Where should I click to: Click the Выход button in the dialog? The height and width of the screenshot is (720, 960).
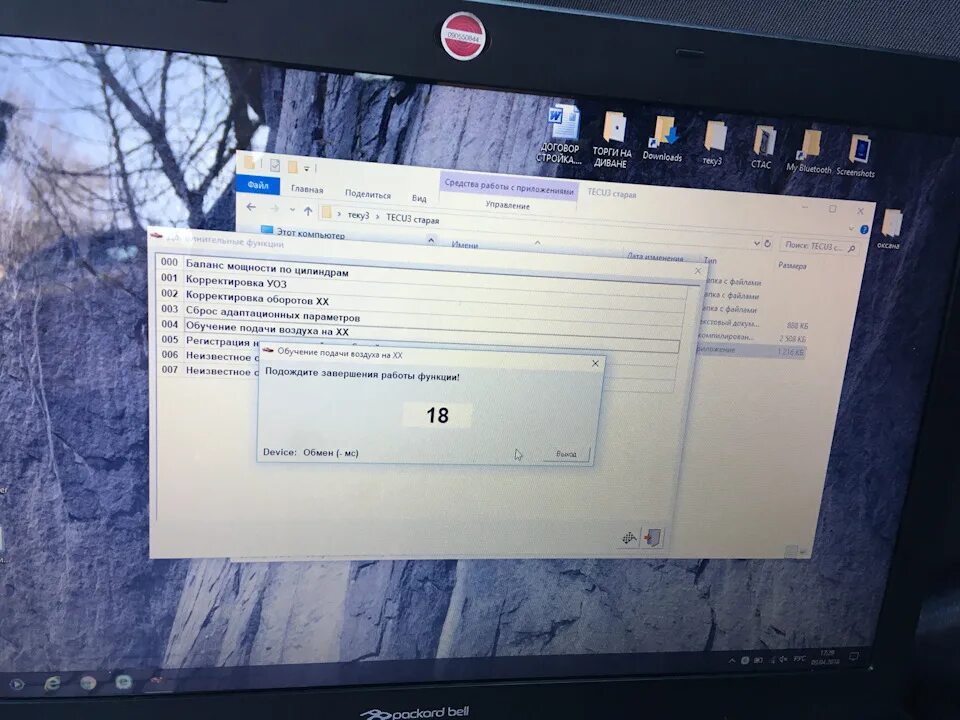coord(566,454)
